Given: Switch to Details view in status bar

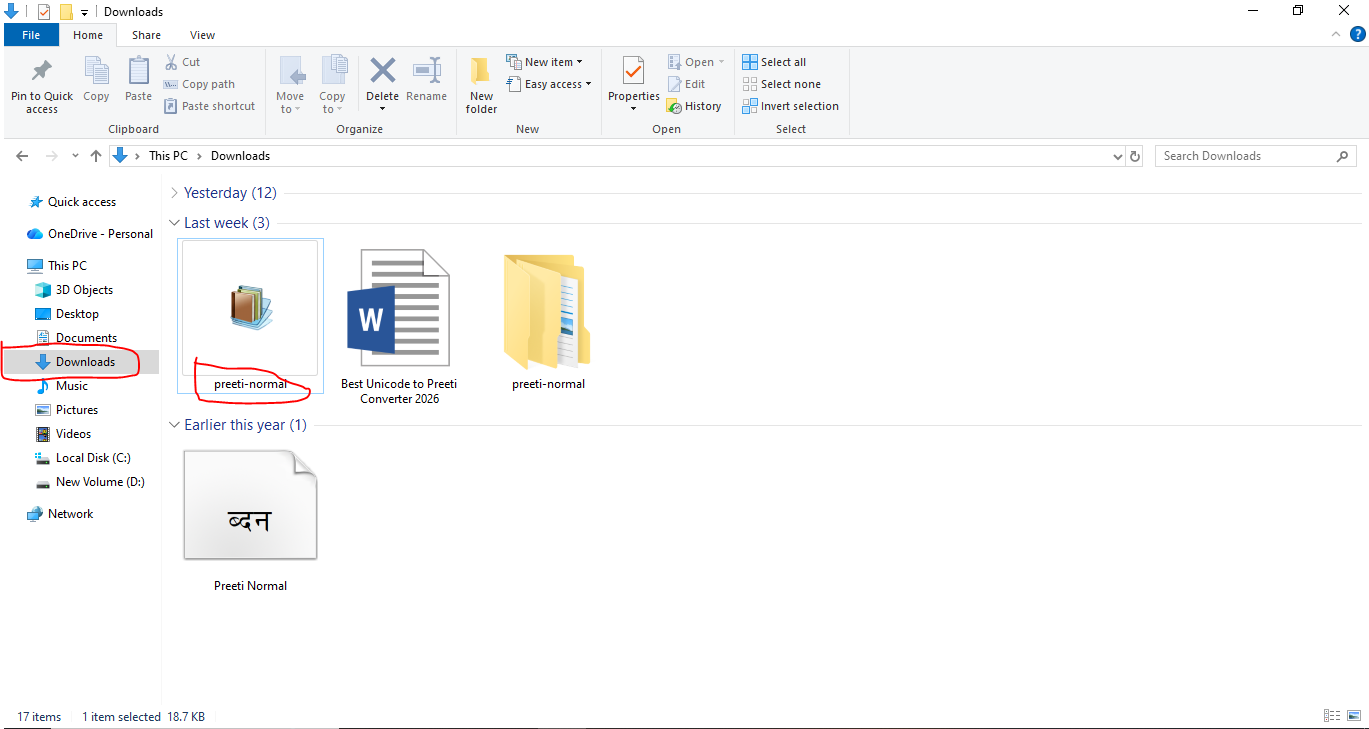Looking at the screenshot, I should click(x=1331, y=716).
